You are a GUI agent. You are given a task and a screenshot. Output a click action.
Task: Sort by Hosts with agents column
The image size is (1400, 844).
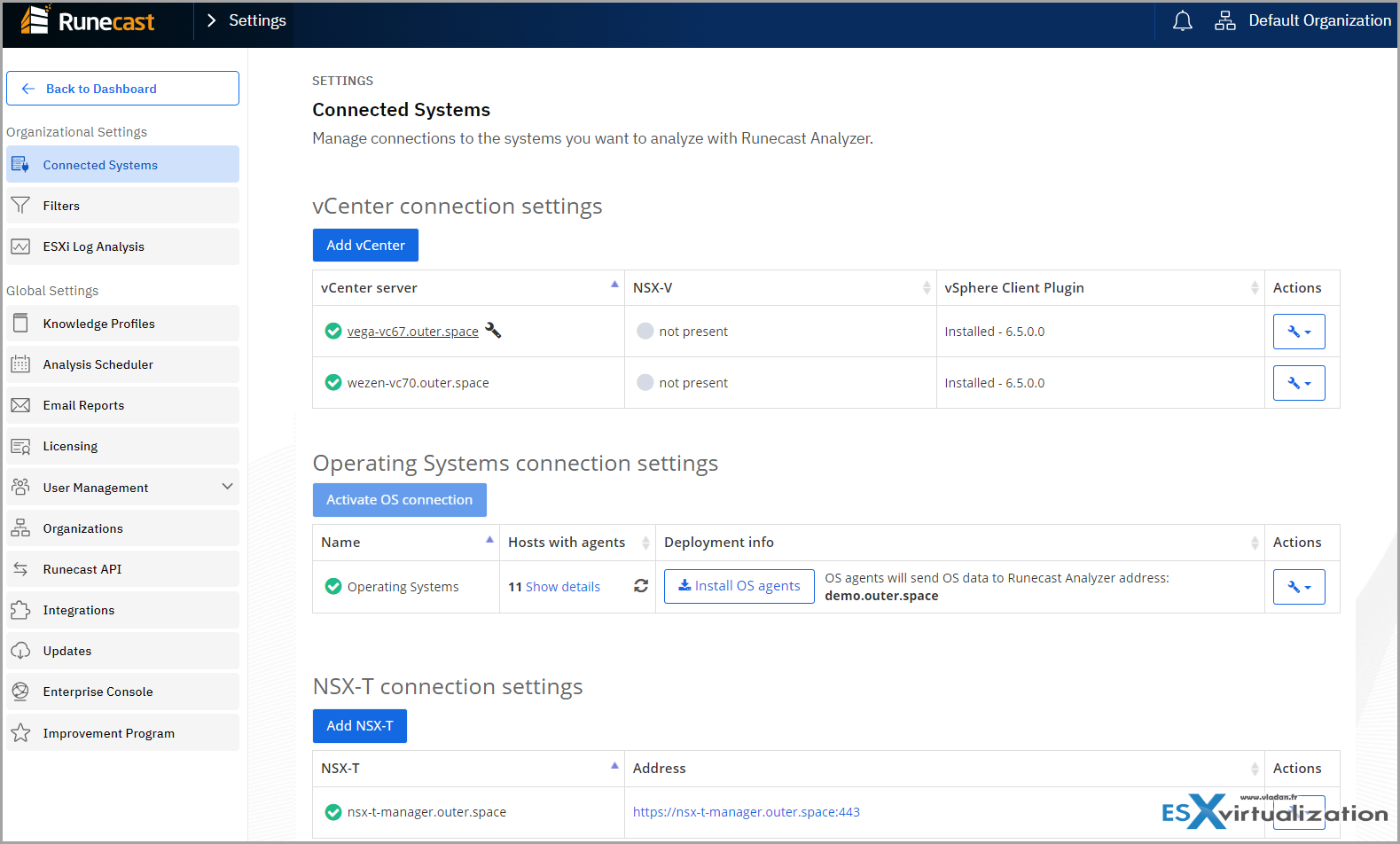[x=577, y=543]
